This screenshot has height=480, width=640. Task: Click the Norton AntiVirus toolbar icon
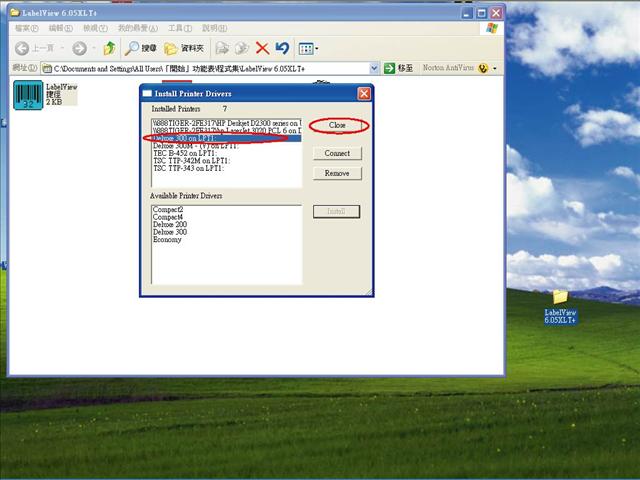point(483,68)
